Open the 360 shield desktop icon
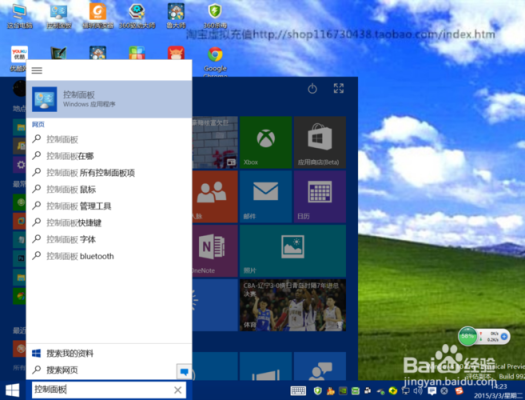 pos(215,15)
